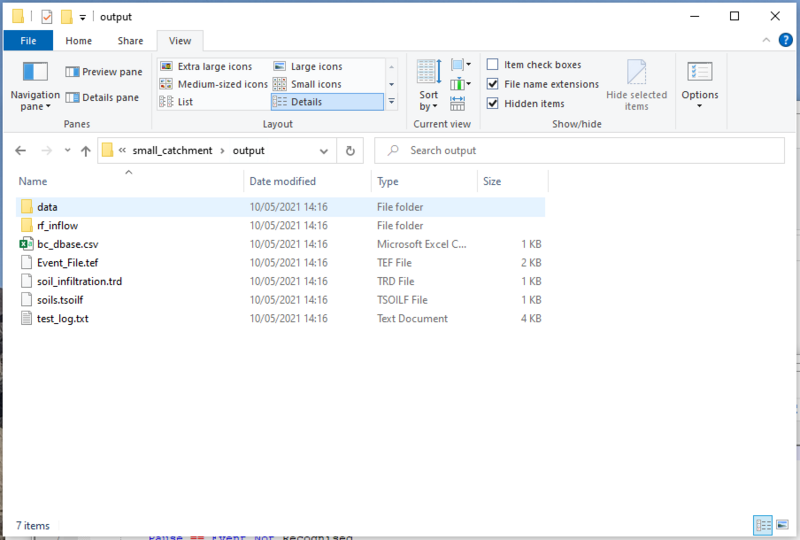
Task: Click the Options icon in the ribbon
Action: pyautogui.click(x=699, y=73)
